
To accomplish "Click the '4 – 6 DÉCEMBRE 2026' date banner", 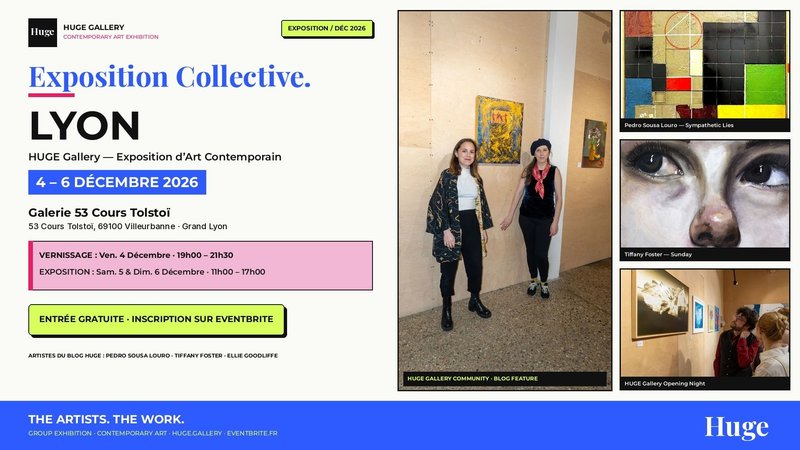I will tap(117, 182).
